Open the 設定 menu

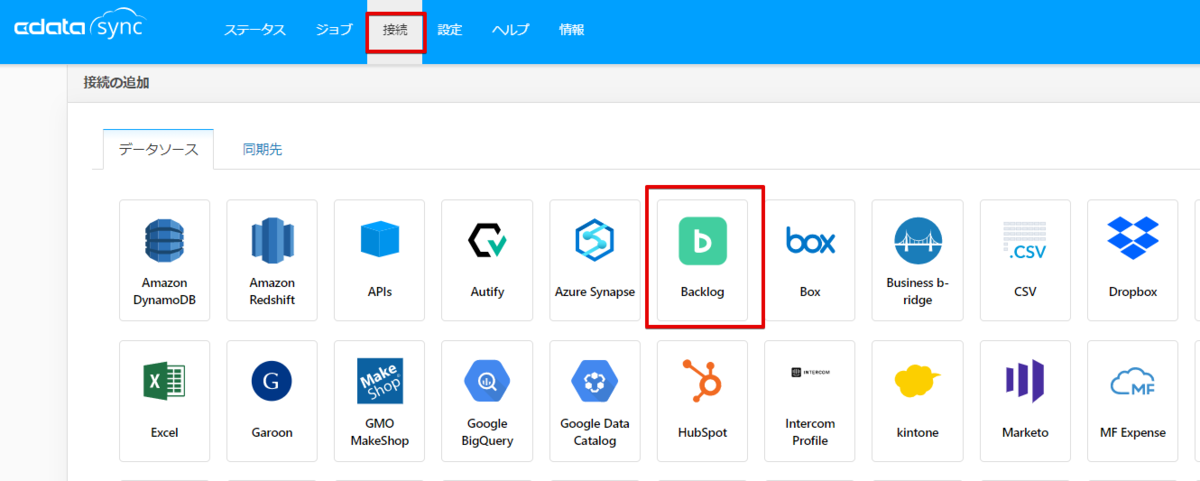[x=450, y=30]
